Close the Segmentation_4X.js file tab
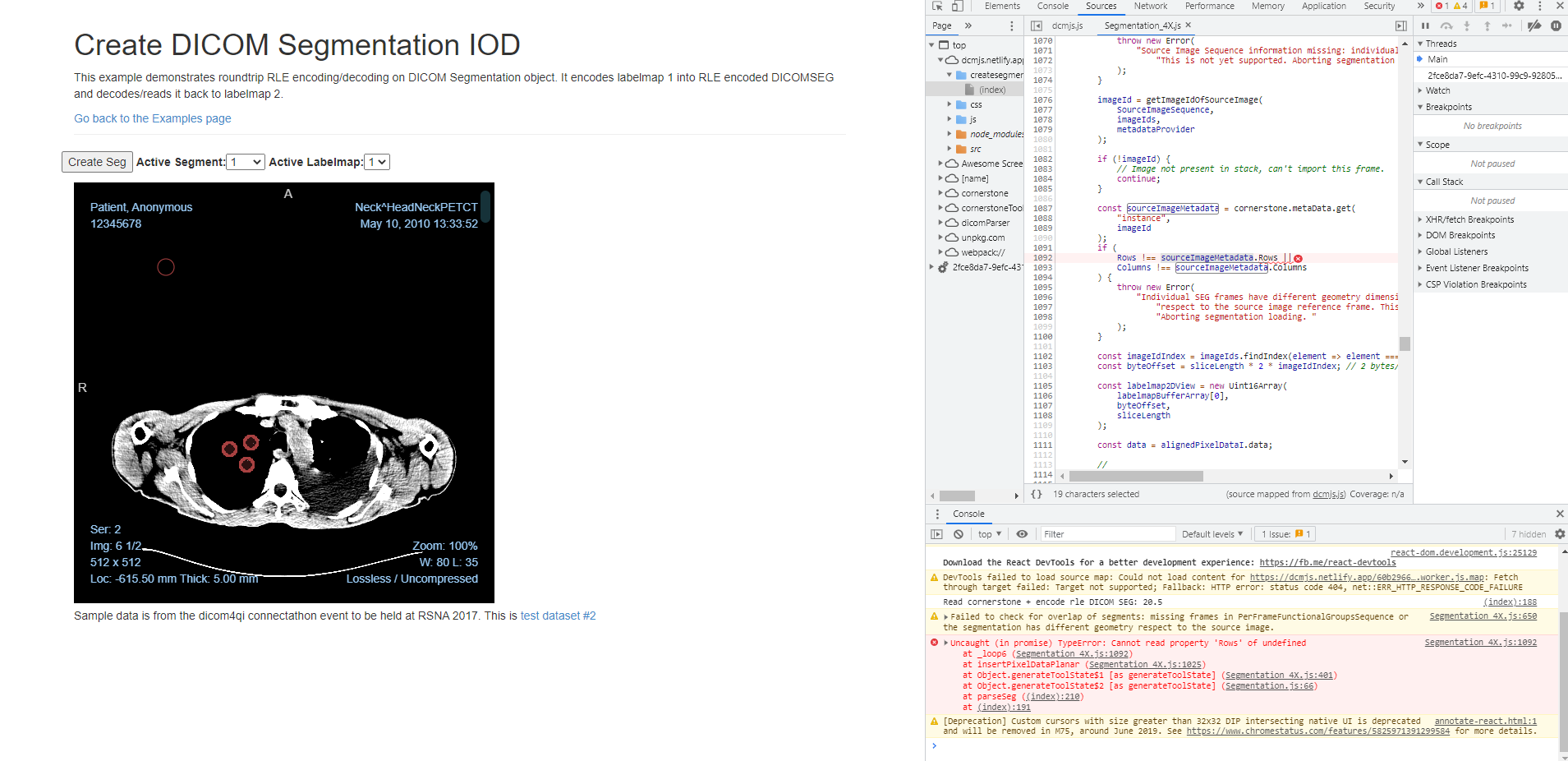The image size is (1568, 761). pyautogui.click(x=1189, y=25)
